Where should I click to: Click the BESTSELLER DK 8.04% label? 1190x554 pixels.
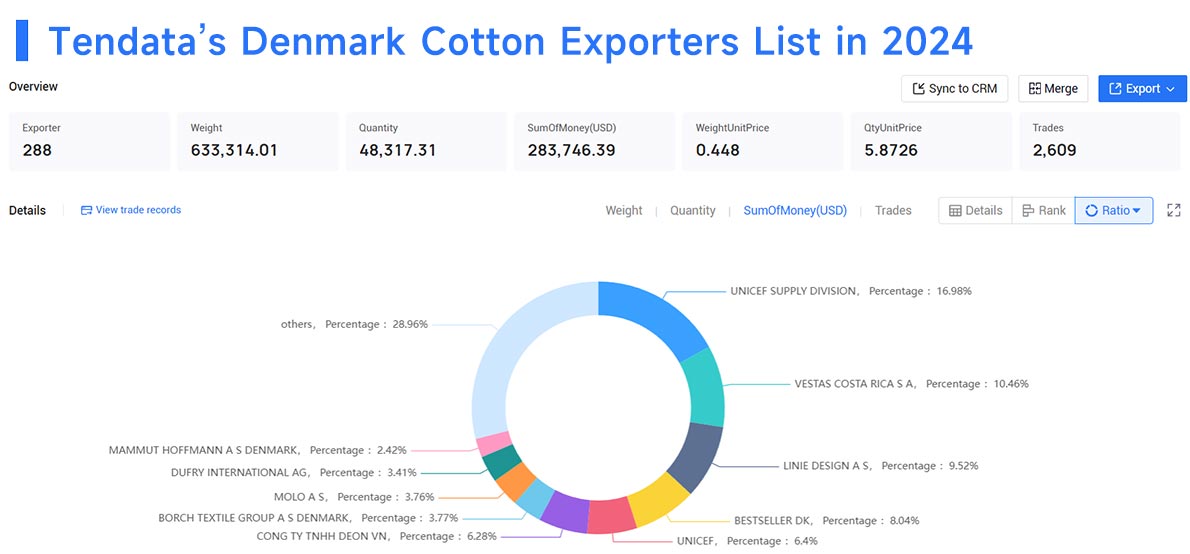point(826,521)
